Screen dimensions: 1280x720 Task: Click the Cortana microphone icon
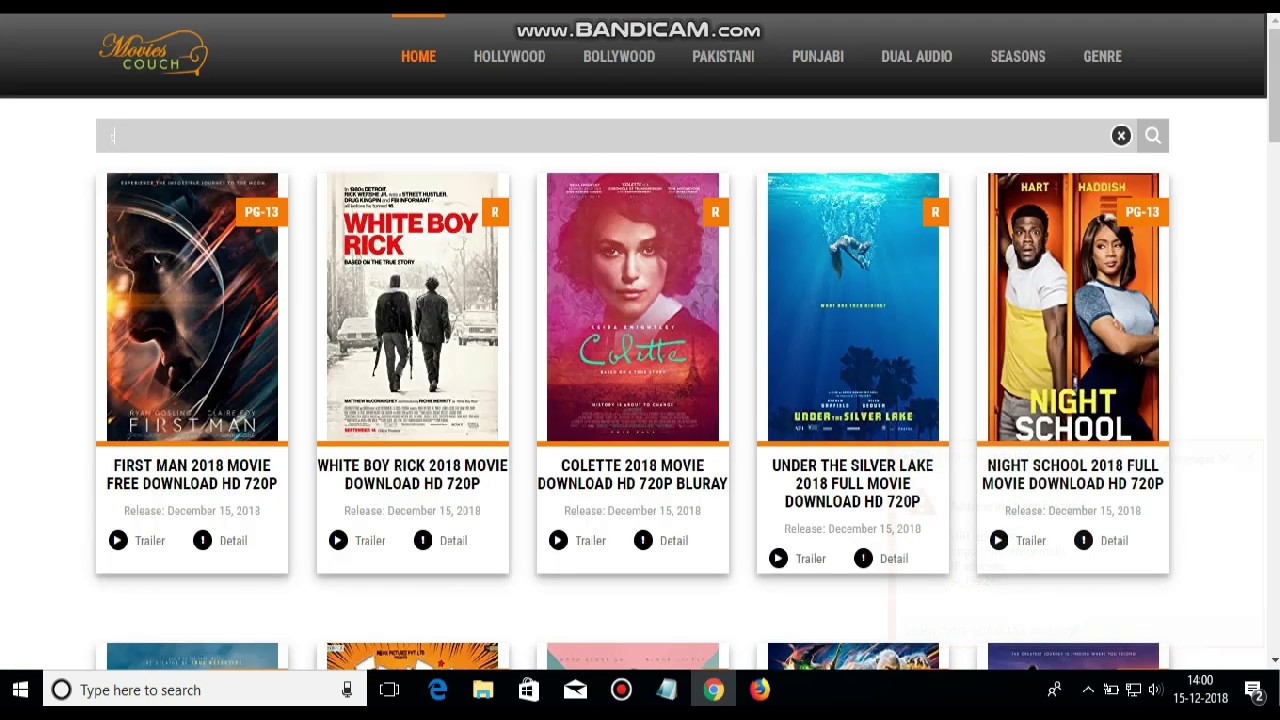(x=347, y=690)
